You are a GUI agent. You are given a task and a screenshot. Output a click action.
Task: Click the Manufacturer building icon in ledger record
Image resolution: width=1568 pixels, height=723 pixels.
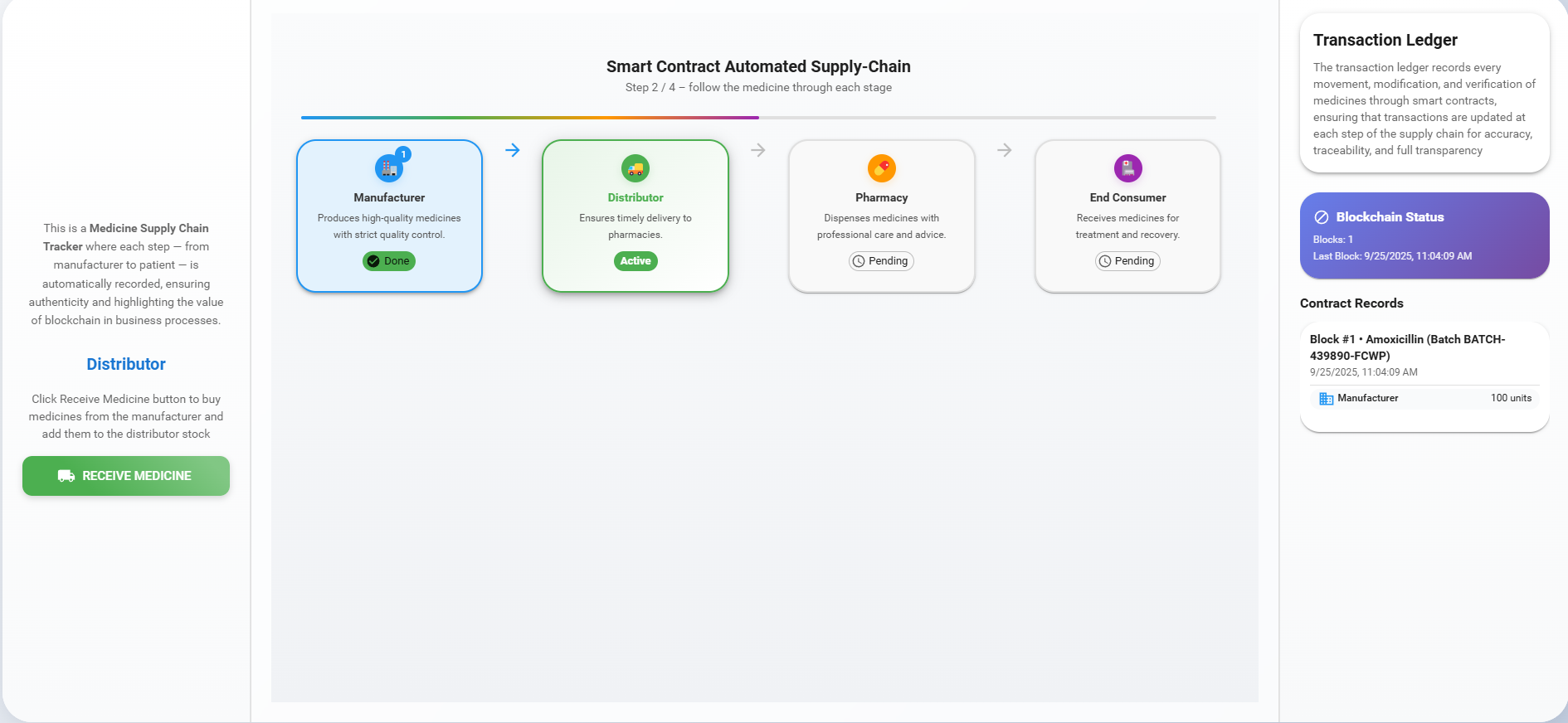tap(1327, 399)
